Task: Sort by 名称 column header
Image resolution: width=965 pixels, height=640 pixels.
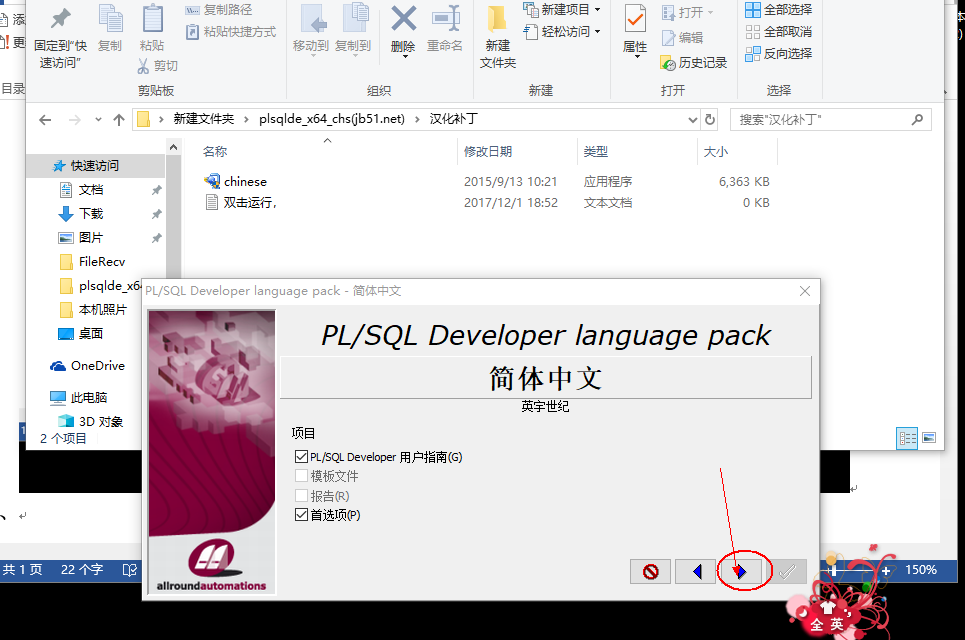Action: tap(215, 151)
